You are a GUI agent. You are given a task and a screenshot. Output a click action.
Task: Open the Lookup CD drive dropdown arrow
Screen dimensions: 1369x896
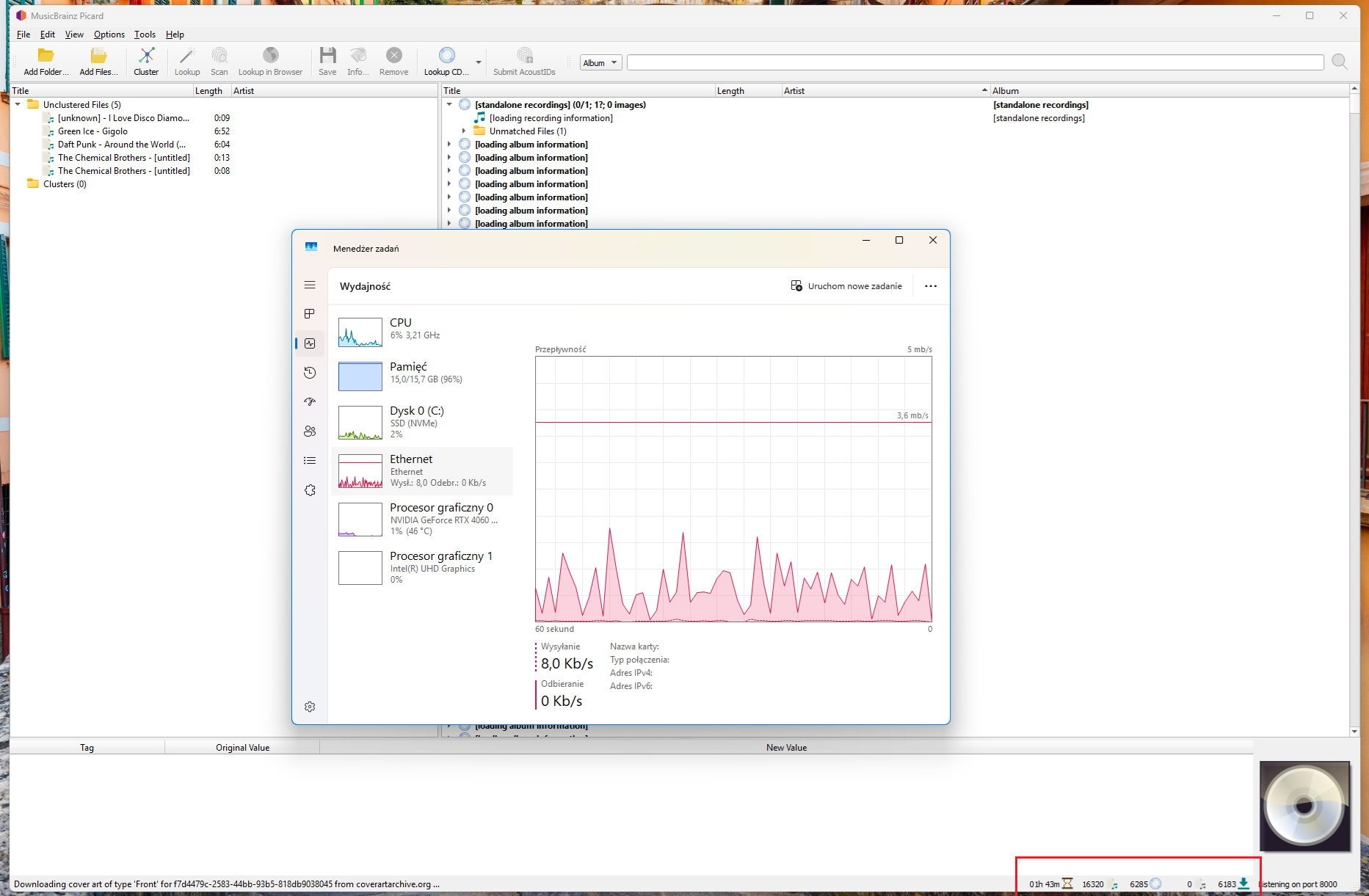coord(479,63)
